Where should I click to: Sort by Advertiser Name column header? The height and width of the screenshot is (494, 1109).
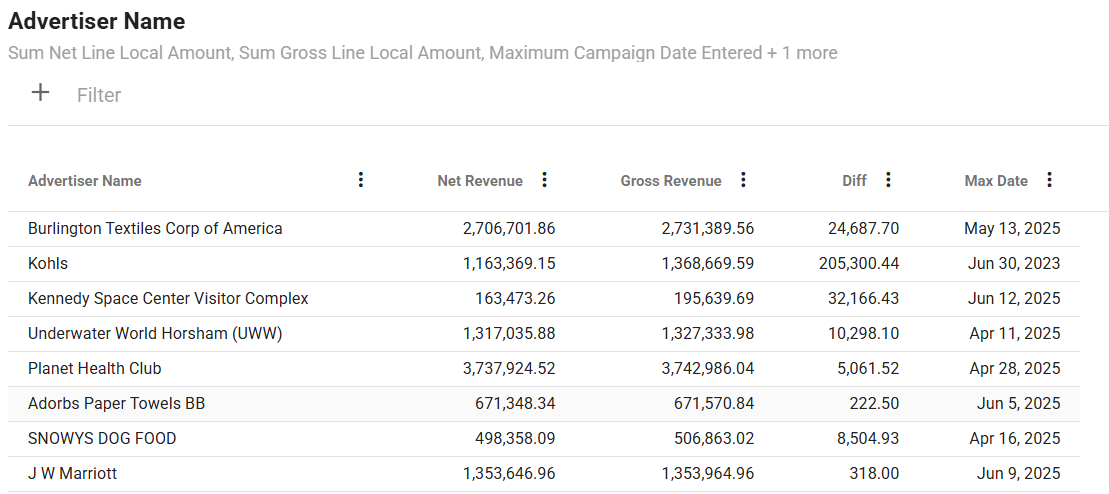coord(85,181)
